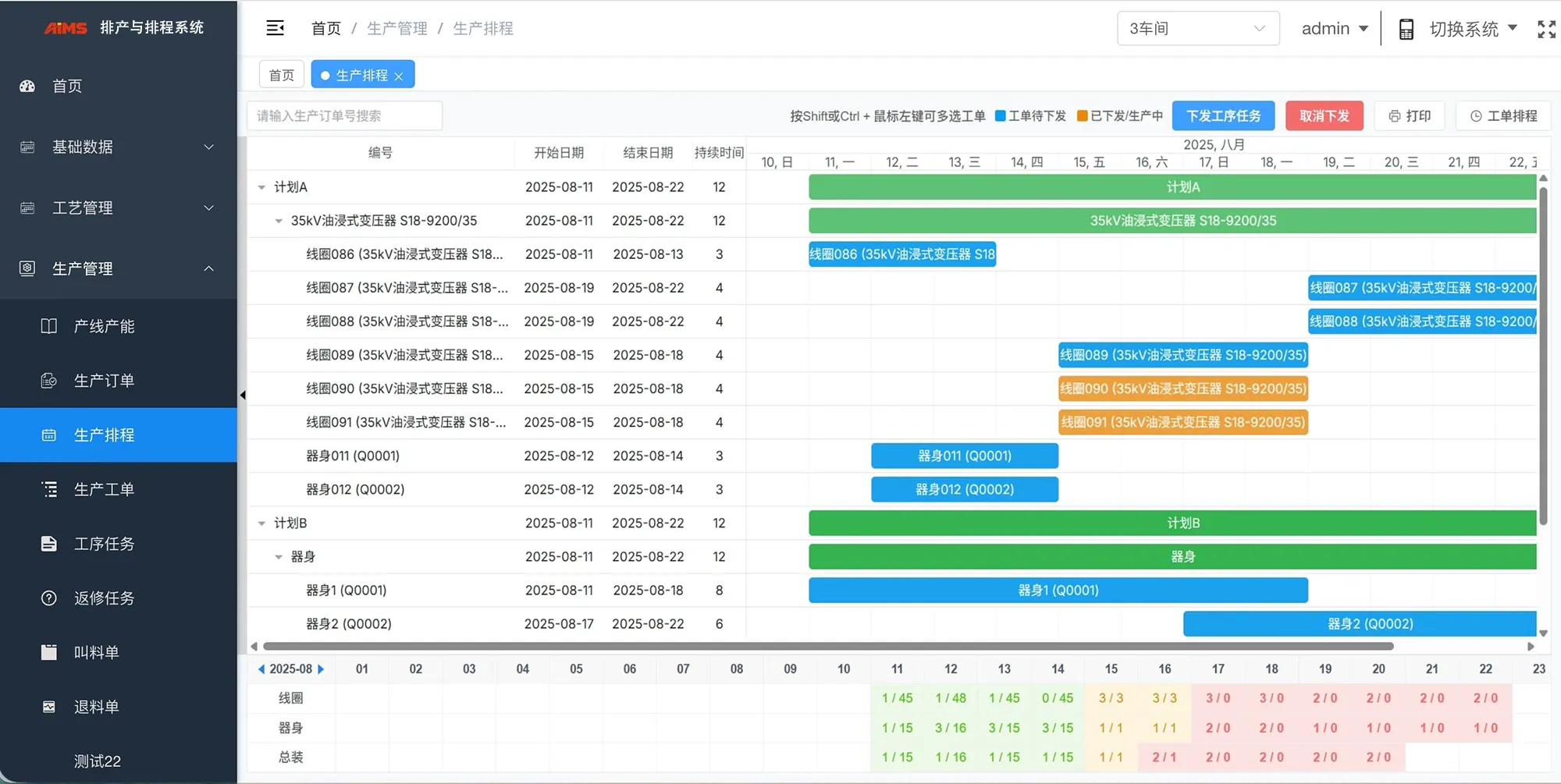1561x784 pixels.
Task: Select the 器身2 (Q0002) Gantt bar
Action: pyautogui.click(x=1360, y=624)
